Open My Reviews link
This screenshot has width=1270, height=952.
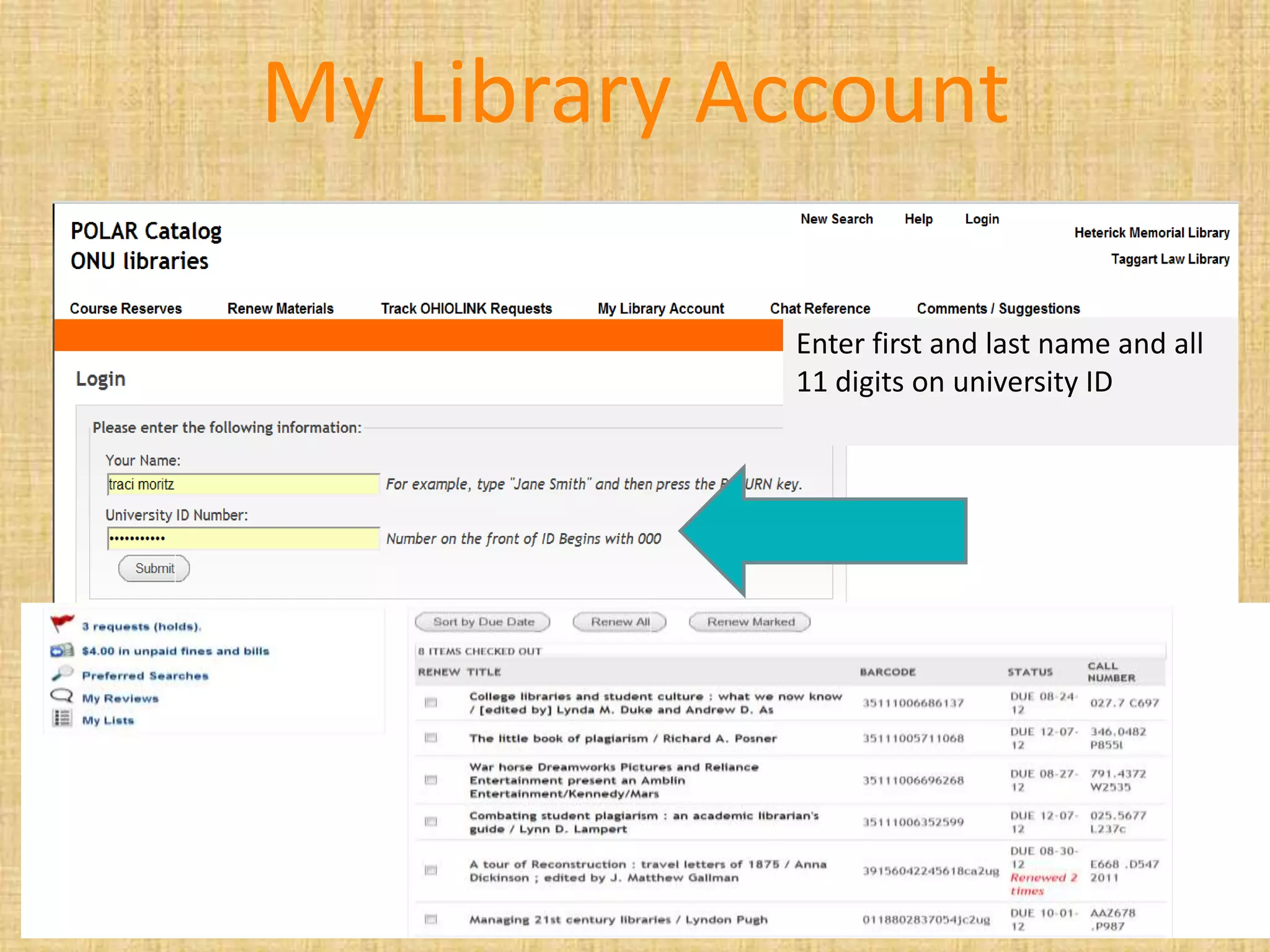[x=120, y=699]
